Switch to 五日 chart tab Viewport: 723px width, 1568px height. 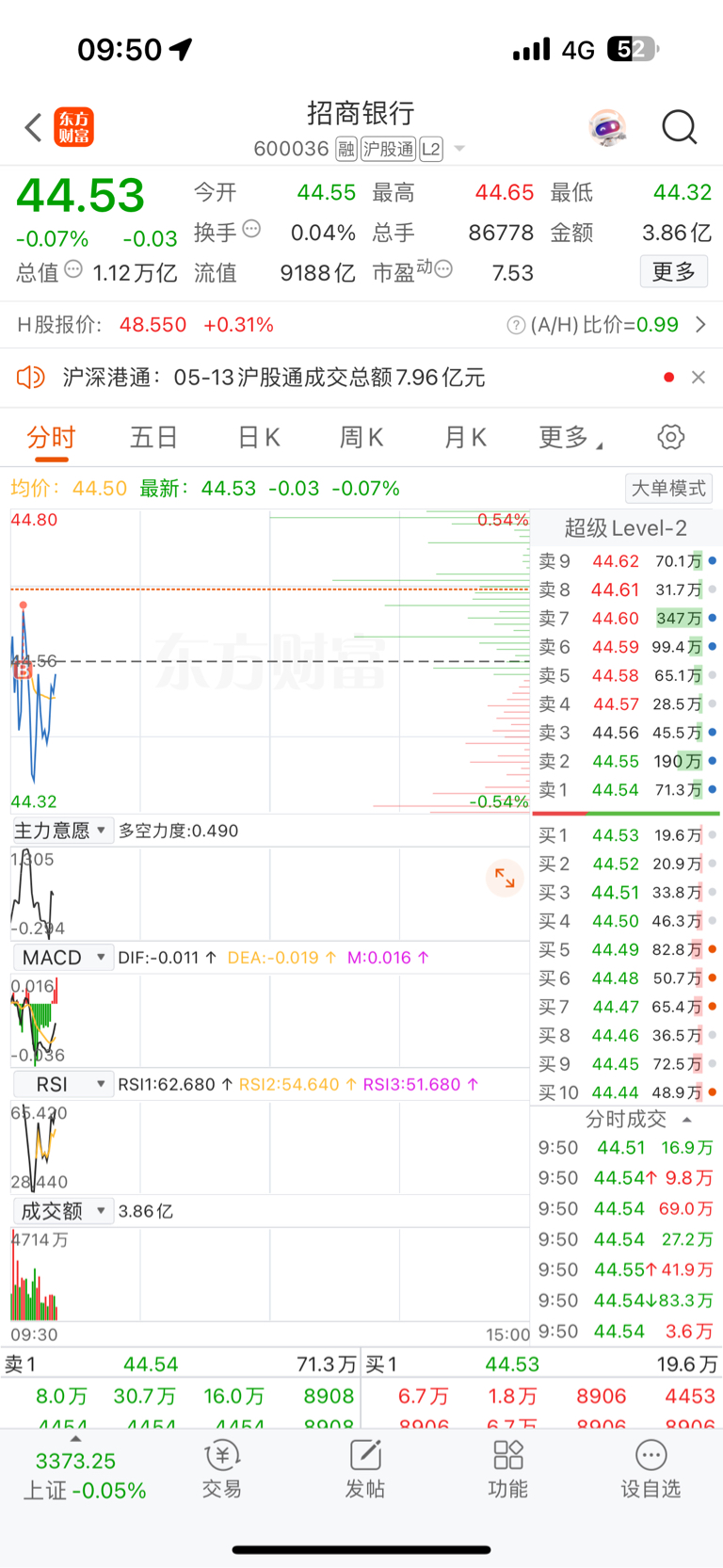[x=154, y=437]
